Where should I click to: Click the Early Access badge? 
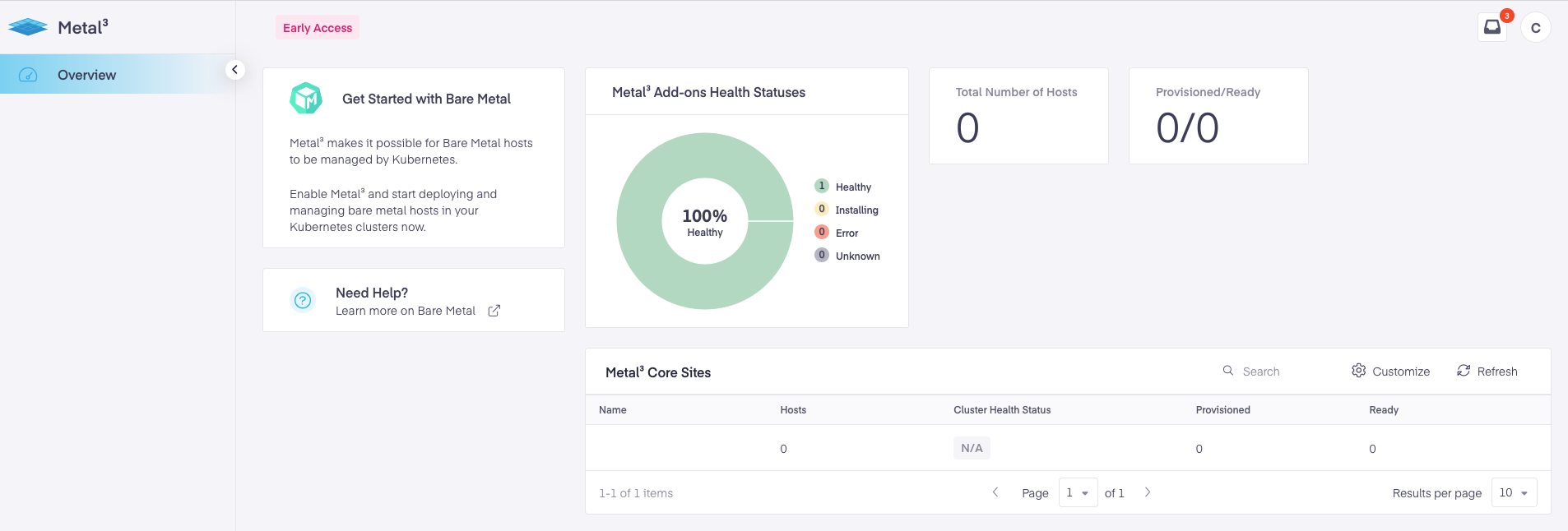point(318,28)
